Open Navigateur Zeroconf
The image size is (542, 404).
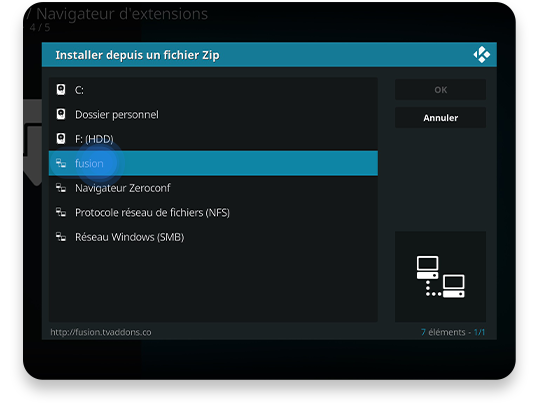point(213,188)
